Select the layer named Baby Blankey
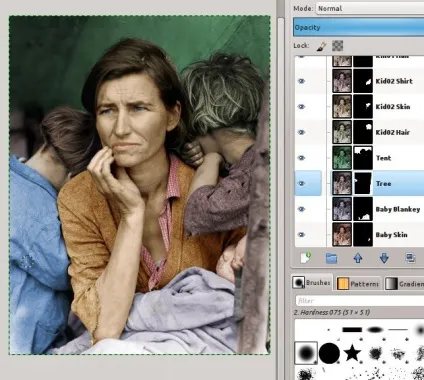The width and height of the screenshot is (424, 380). [398, 209]
